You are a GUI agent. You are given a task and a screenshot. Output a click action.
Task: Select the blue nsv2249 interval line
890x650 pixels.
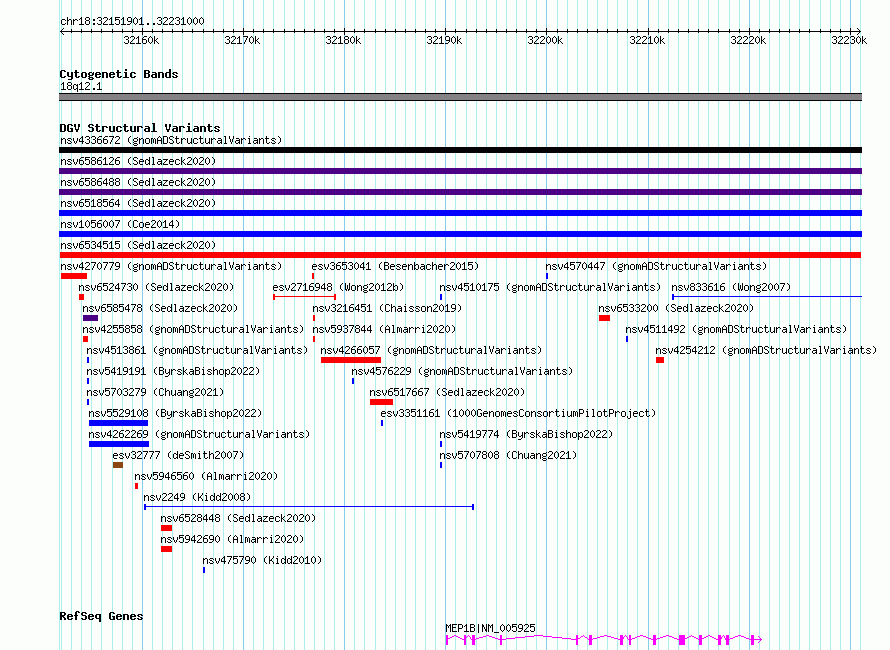[x=309, y=507]
